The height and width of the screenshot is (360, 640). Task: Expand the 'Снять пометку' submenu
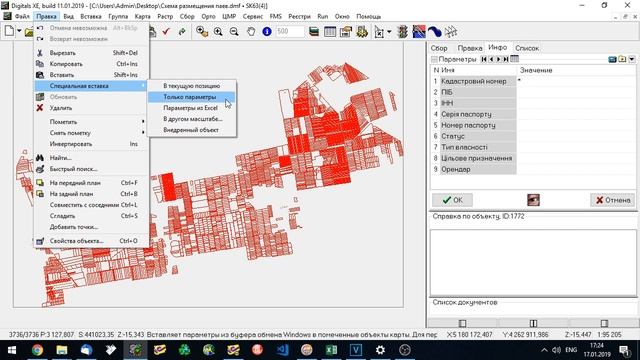click(91, 133)
